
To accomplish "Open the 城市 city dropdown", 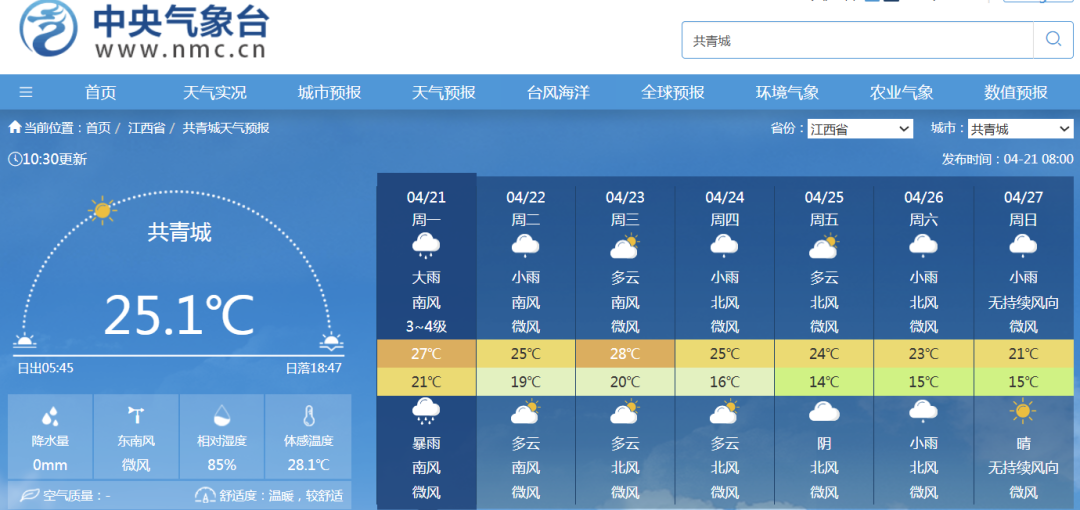I will [x=1019, y=129].
